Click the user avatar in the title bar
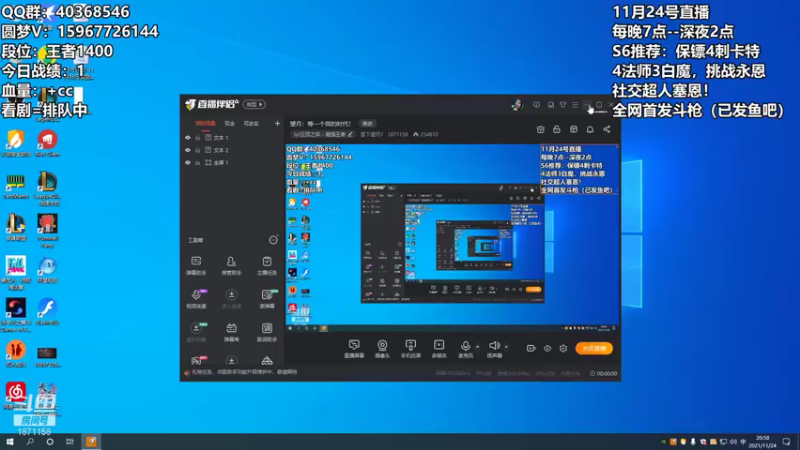 (517, 105)
